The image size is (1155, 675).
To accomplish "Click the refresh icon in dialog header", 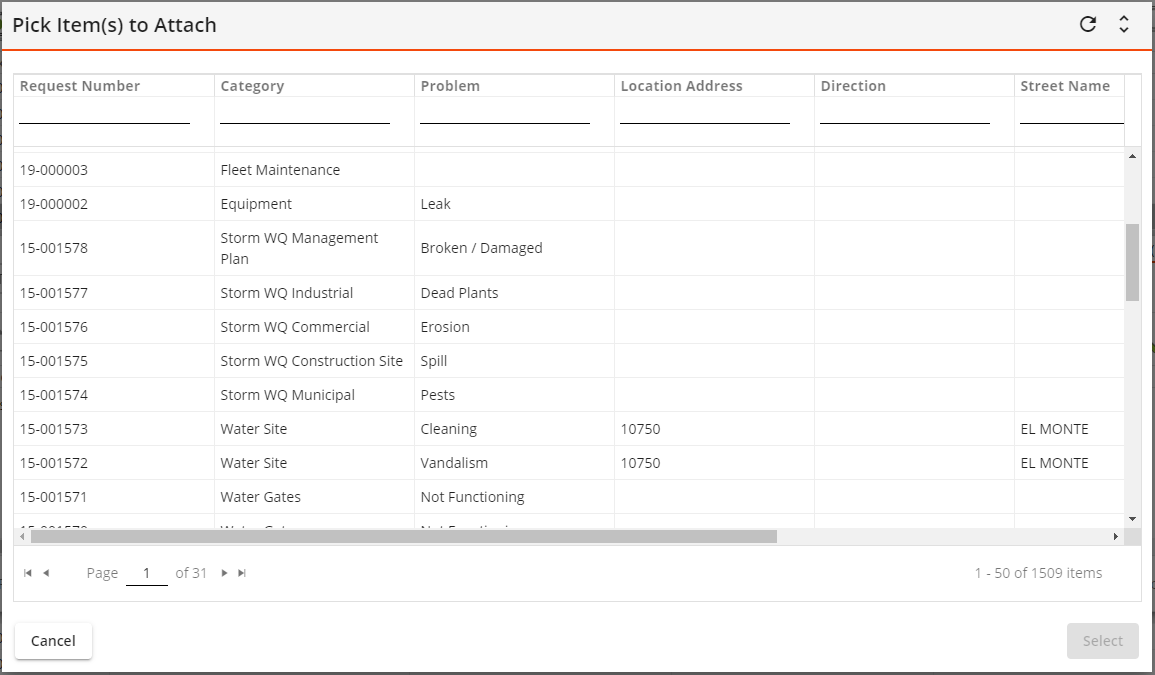I will pyautogui.click(x=1088, y=24).
